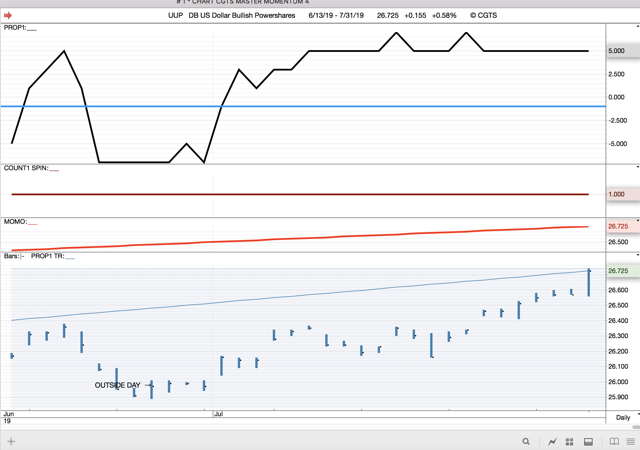Click the 26.725 last price in header
Screen dimensions: 640x450
point(388,16)
